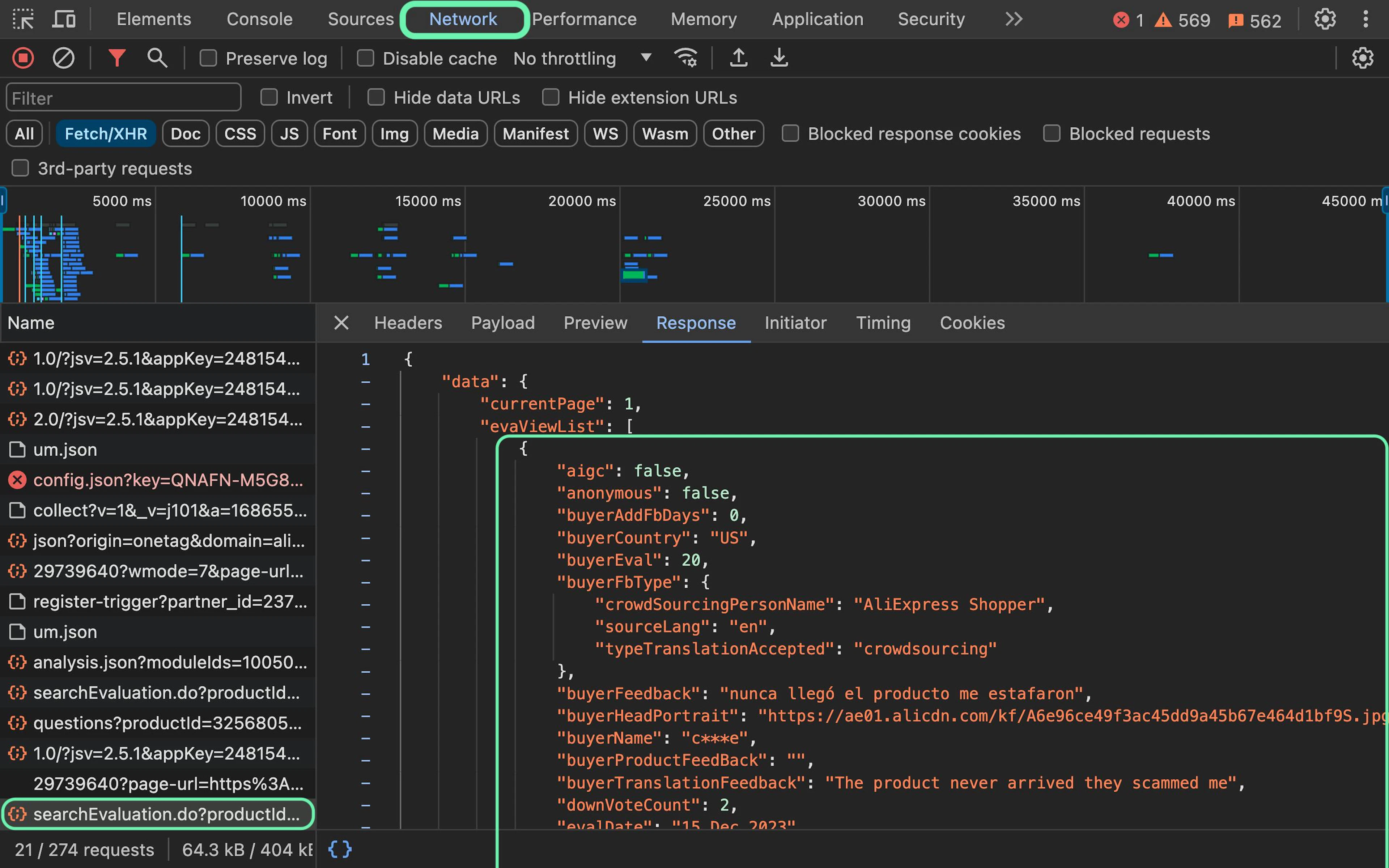The width and height of the screenshot is (1389, 868).
Task: Open the Payload sub-tab
Action: coord(503,323)
